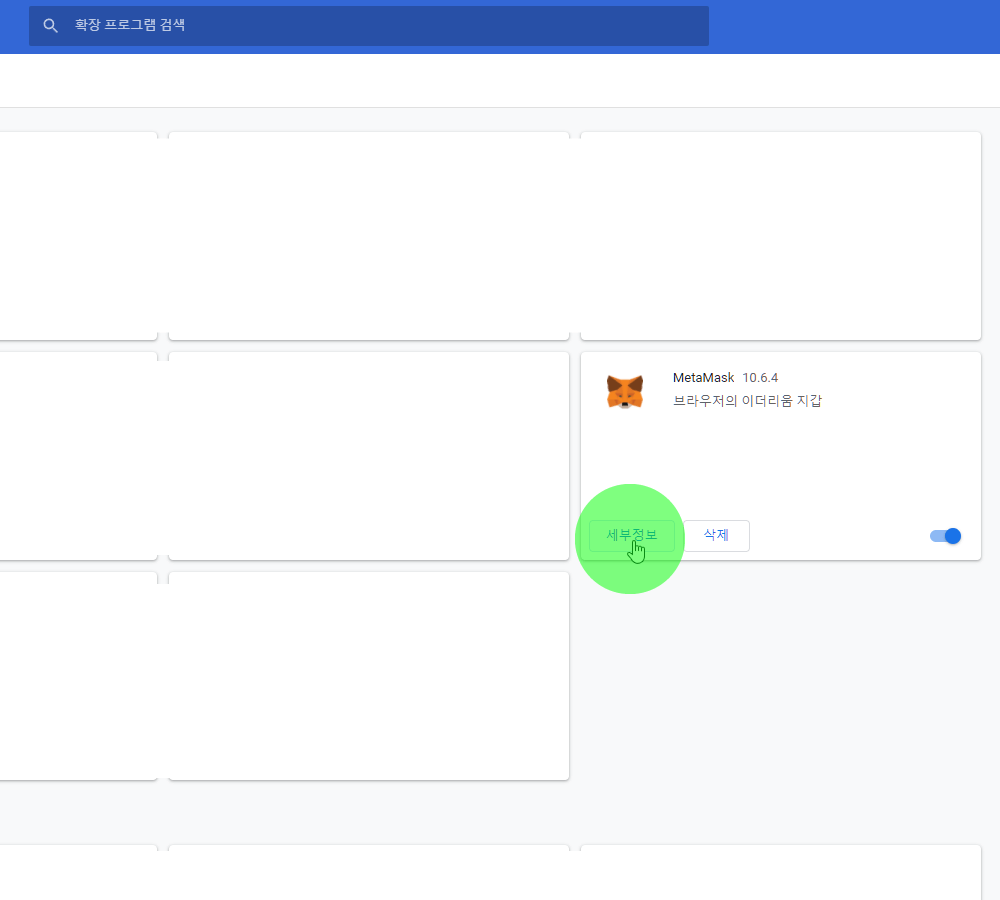Select the blank middle card in the third row
The width and height of the screenshot is (1000, 900).
tap(368, 675)
